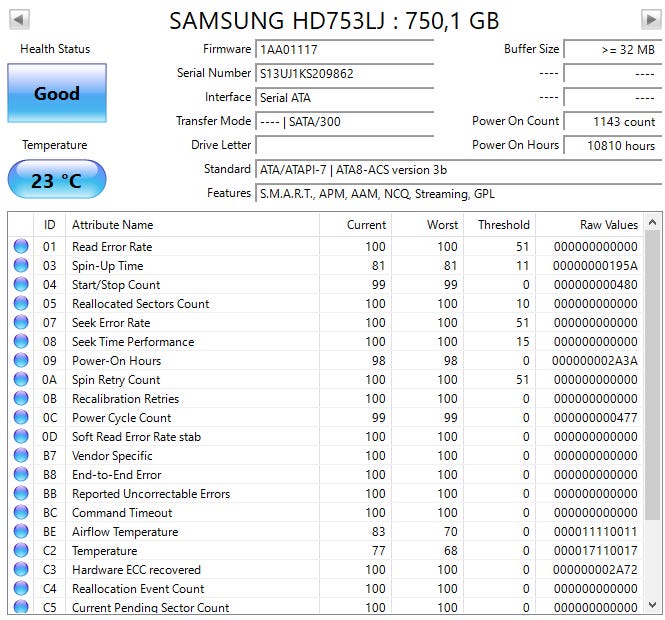Viewport: 665px width, 620px height.
Task: Select Hardware ECC recovered attribute name
Action: click(136, 570)
